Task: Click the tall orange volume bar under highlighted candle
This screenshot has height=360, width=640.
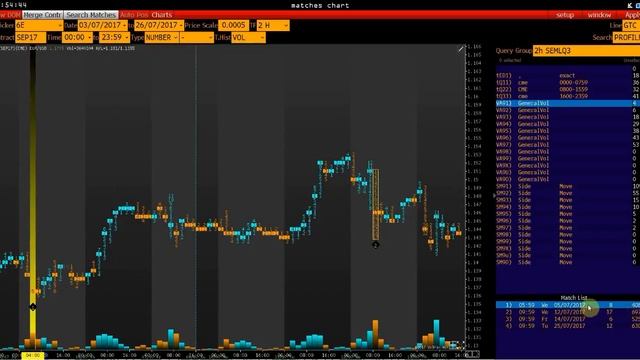Action: pos(375,334)
